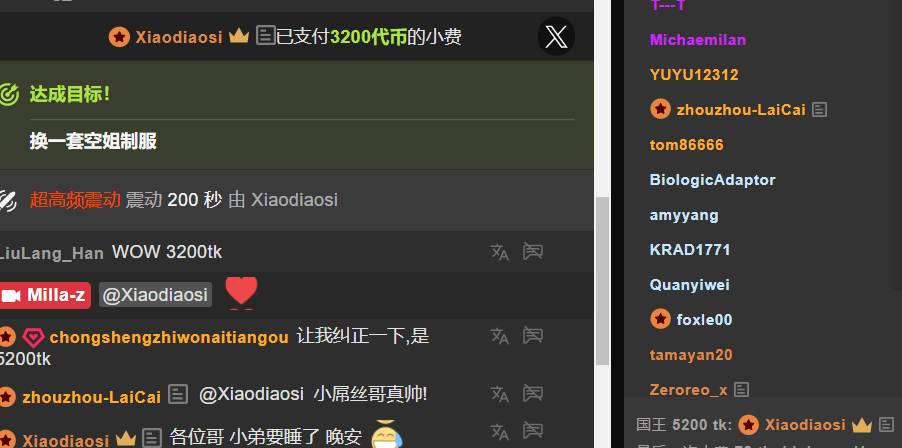Viewport: 902px width, 448px height.
Task: Translate LiuLang_Han's WOW 3200tk message
Action: pos(499,252)
